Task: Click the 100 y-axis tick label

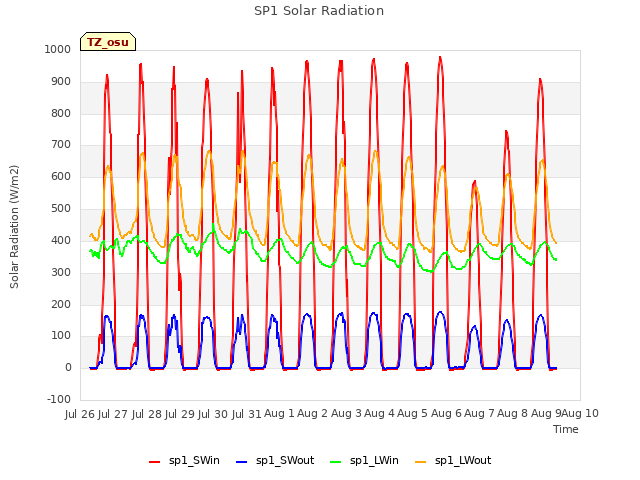Action: (x=61, y=336)
